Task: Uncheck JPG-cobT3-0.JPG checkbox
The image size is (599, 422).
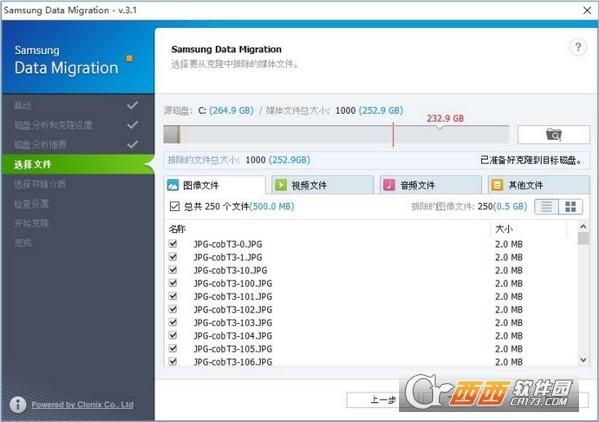Action: [173, 244]
